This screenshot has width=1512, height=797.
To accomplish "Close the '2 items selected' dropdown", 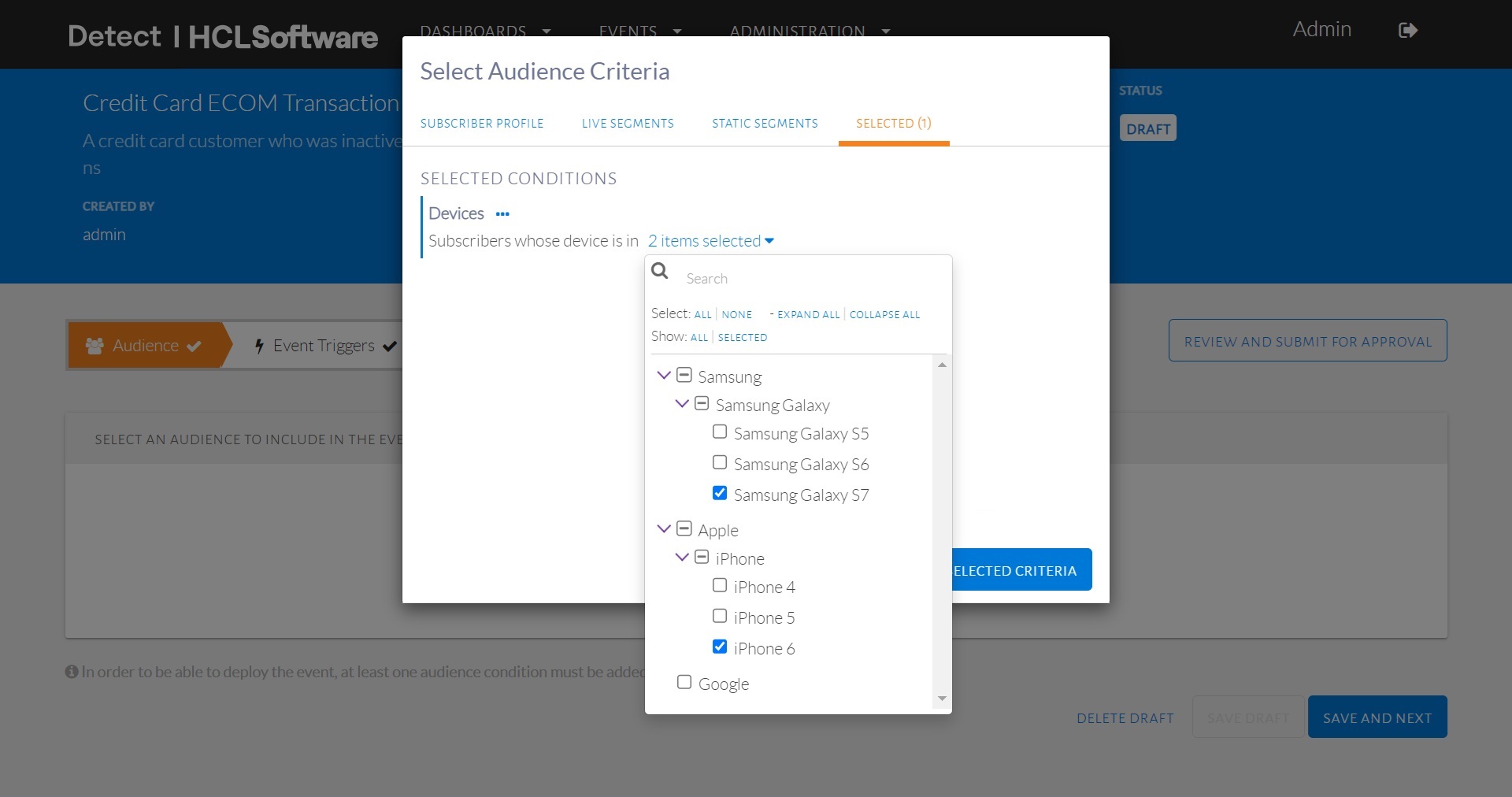I will pos(711,241).
